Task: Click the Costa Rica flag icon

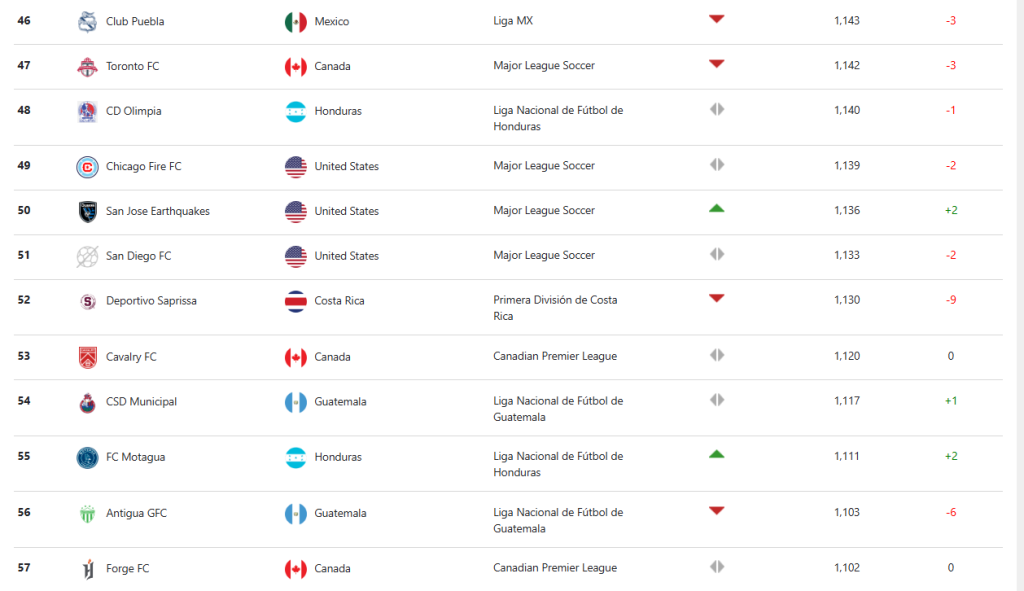Action: click(296, 301)
